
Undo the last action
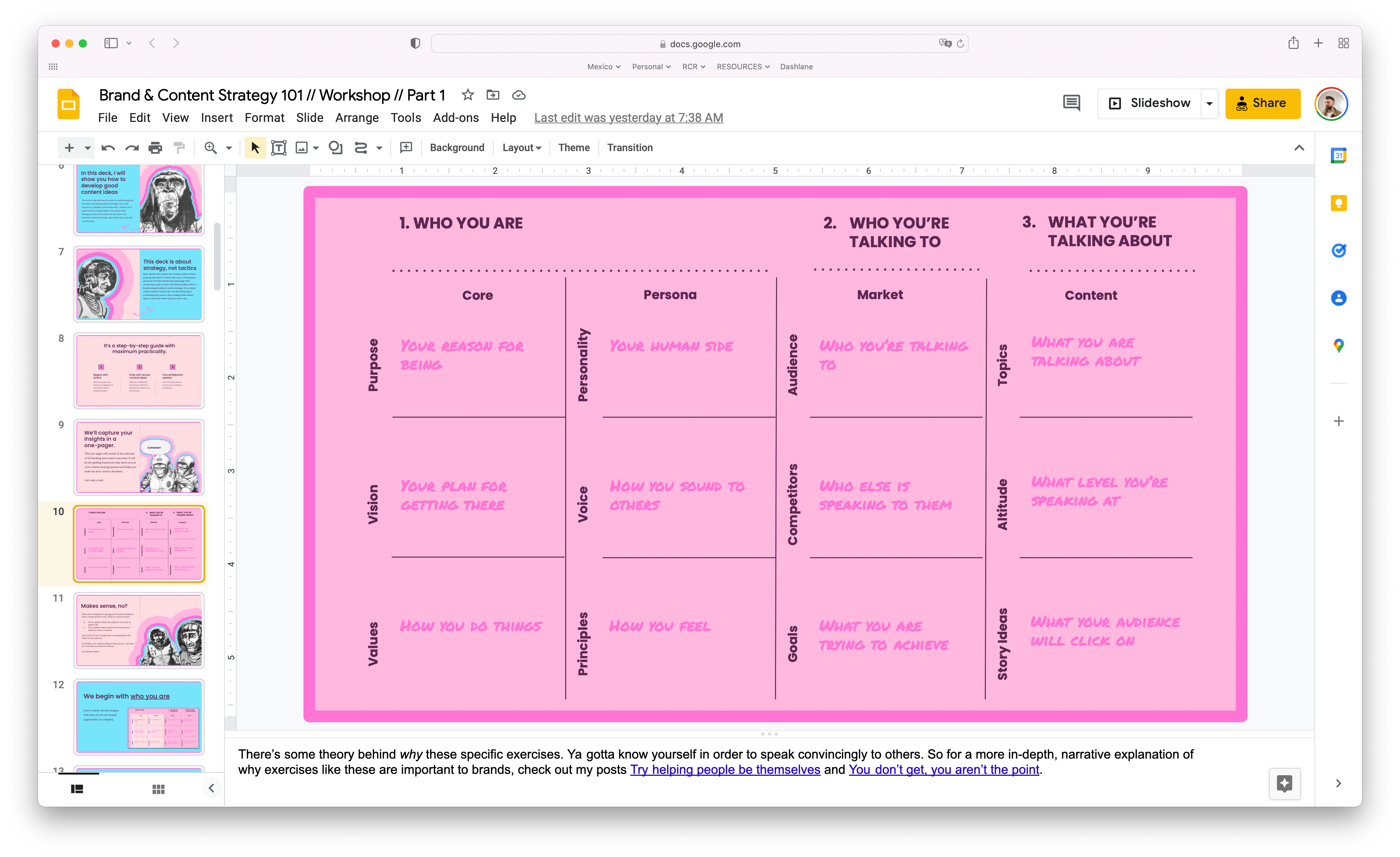(108, 148)
